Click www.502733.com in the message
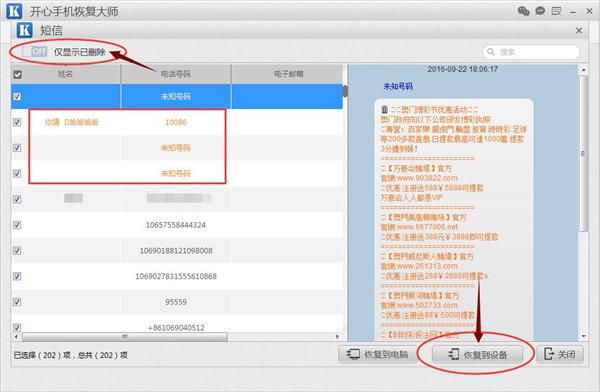This screenshot has width=600, height=392. click(427, 305)
